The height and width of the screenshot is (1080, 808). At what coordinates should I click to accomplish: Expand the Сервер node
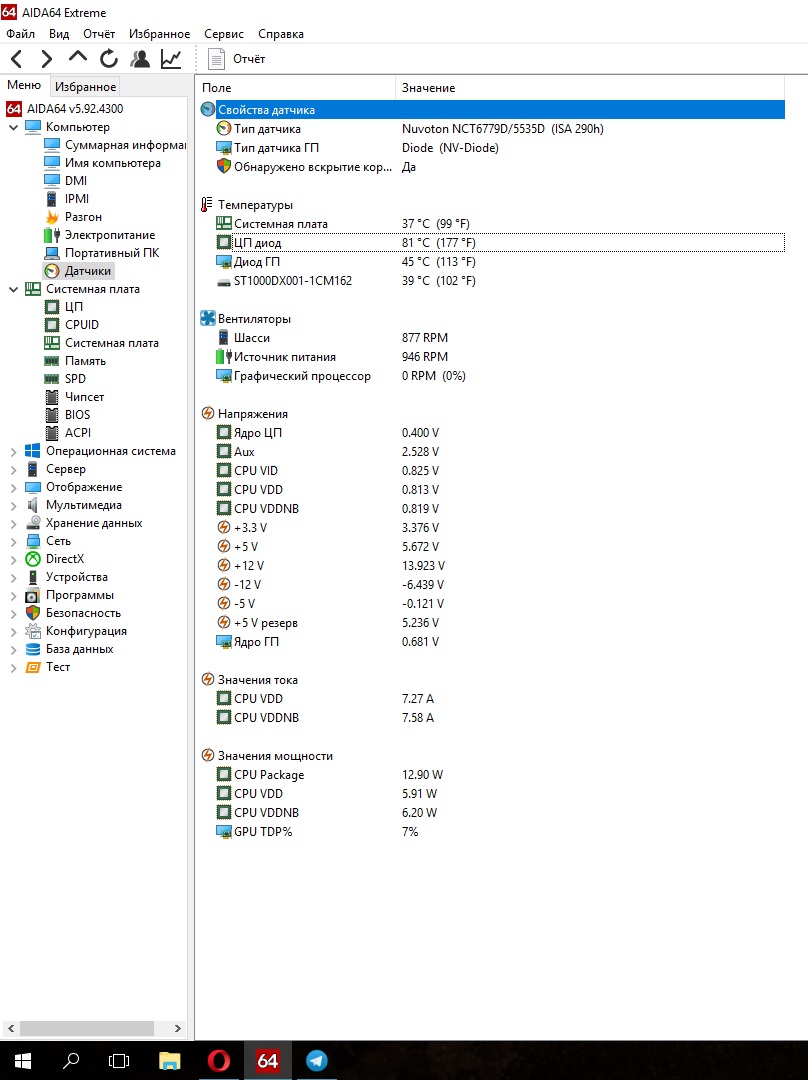click(x=13, y=470)
